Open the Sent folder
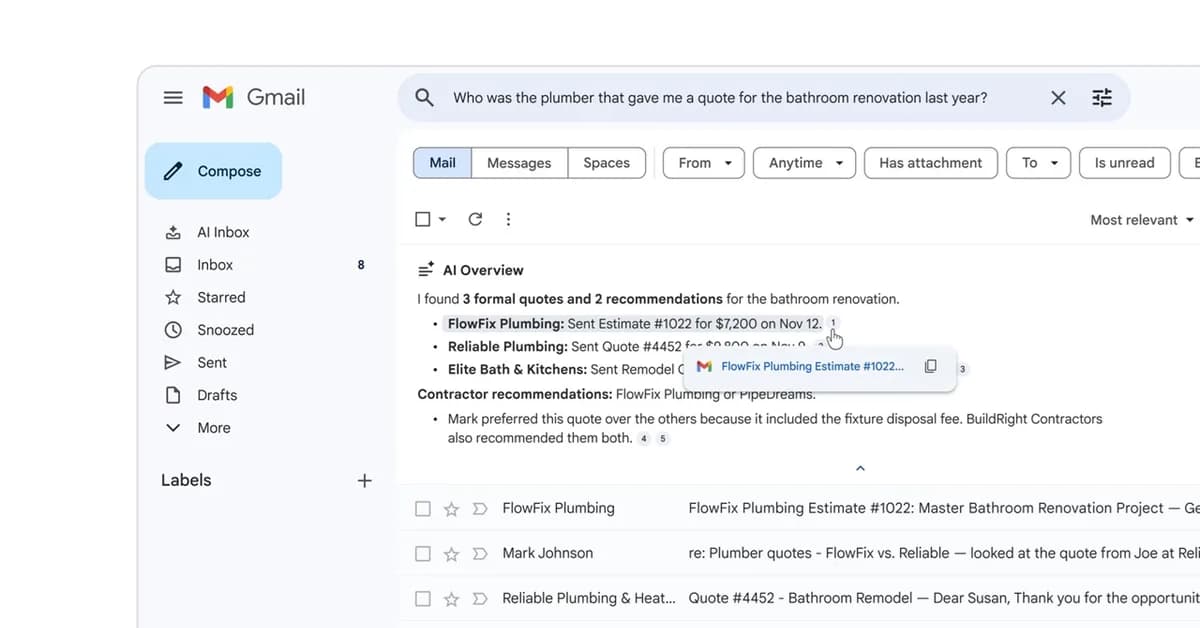 point(210,362)
